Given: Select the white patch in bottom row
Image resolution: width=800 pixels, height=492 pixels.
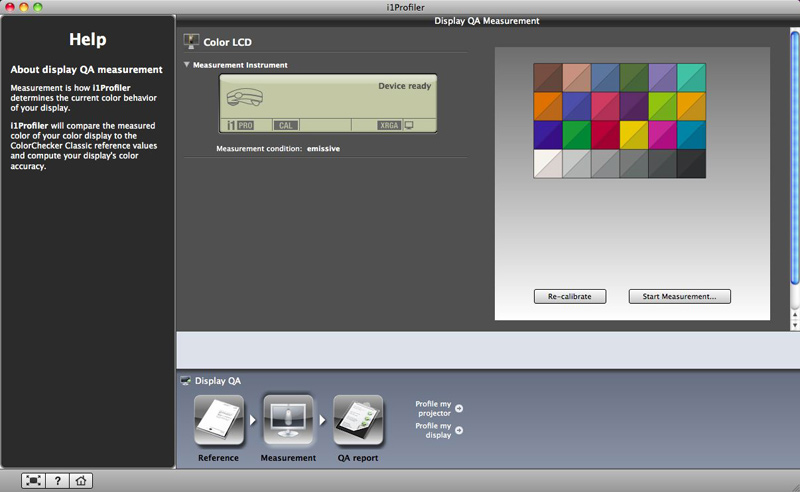Looking at the screenshot, I should click(548, 163).
